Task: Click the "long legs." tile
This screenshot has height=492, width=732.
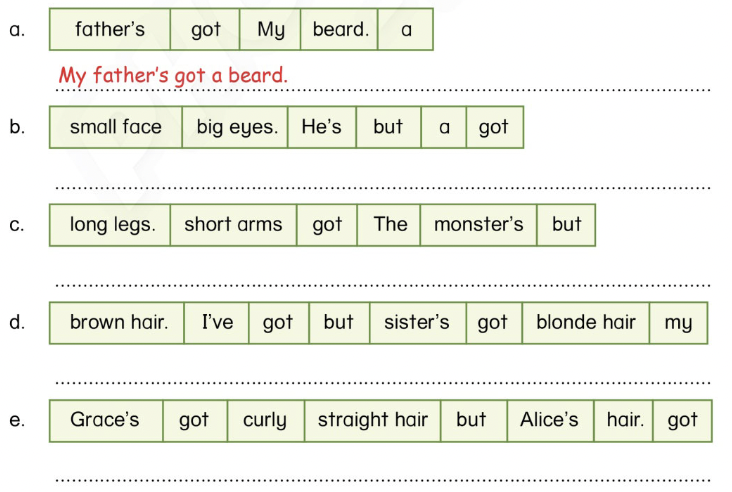Action: coord(112,225)
